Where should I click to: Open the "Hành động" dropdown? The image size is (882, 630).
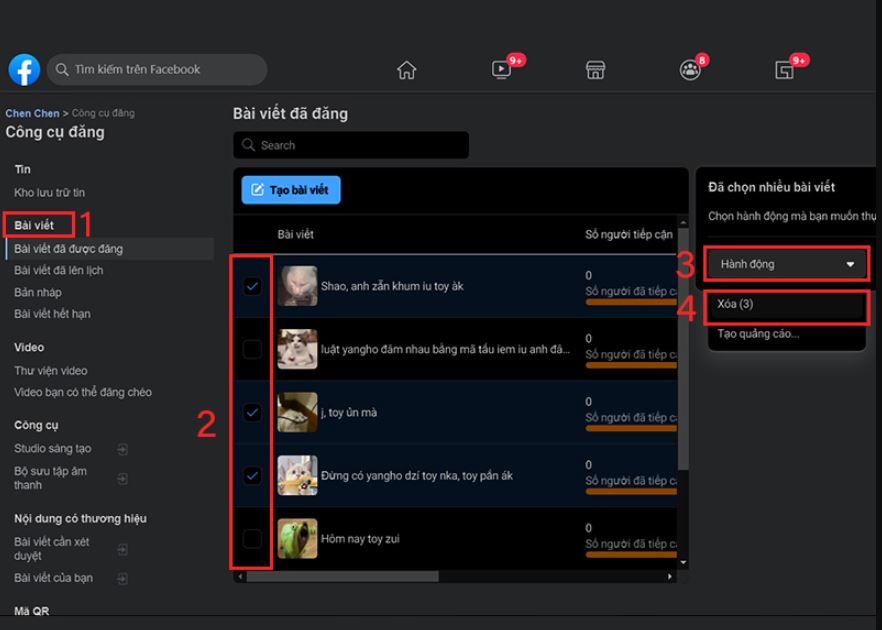point(786,264)
